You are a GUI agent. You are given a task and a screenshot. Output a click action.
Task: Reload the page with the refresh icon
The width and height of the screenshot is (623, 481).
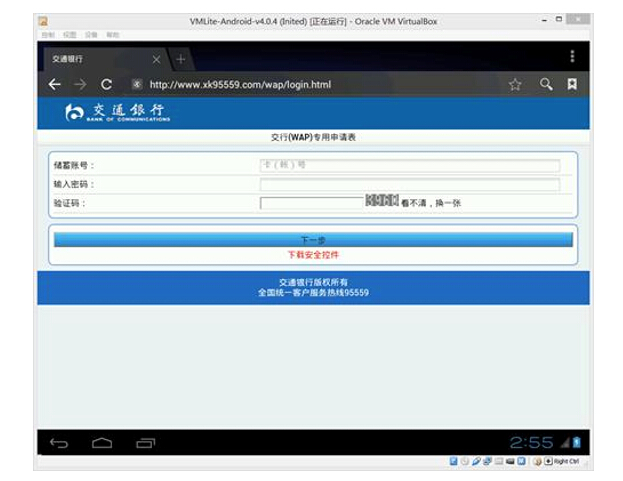point(106,84)
